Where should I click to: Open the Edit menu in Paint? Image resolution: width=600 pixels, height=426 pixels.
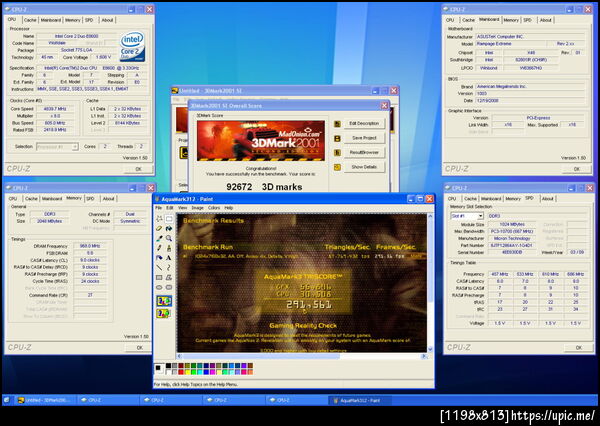(x=170, y=208)
